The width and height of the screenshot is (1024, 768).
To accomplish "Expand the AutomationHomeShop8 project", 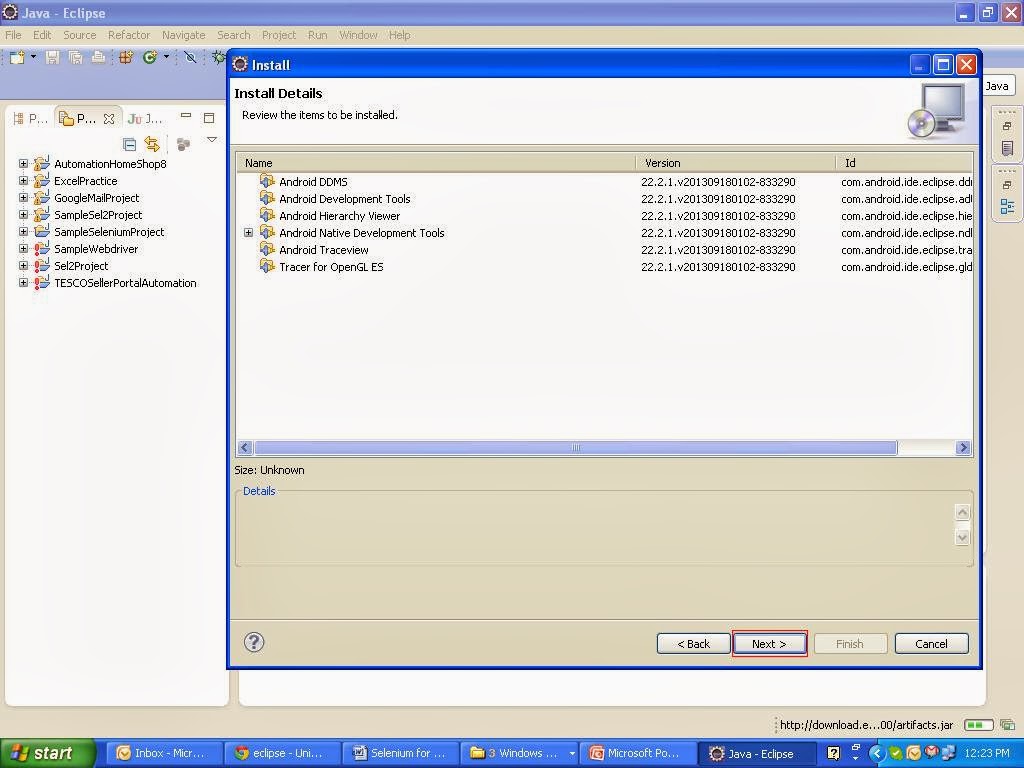I will [x=24, y=163].
